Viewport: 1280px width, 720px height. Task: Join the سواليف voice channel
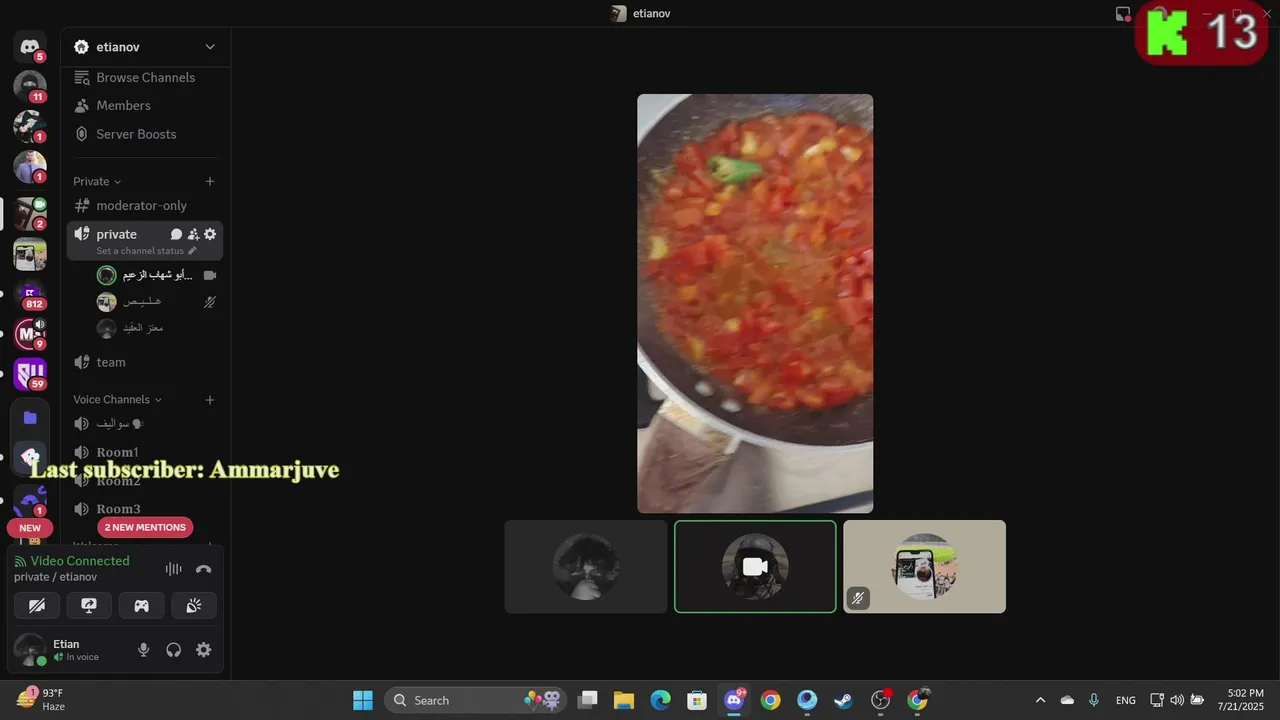[x=146, y=424]
